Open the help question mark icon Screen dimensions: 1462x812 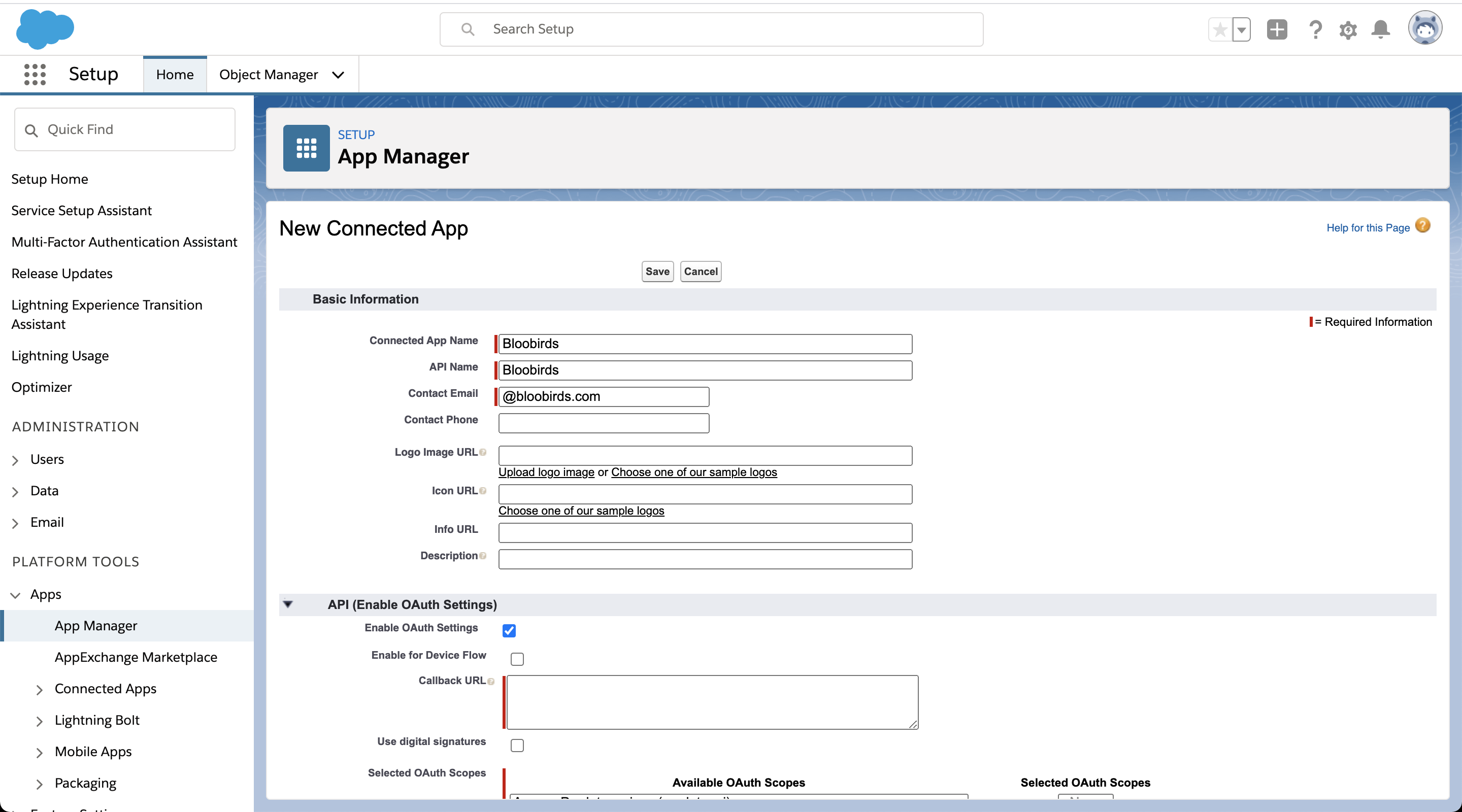[1316, 29]
